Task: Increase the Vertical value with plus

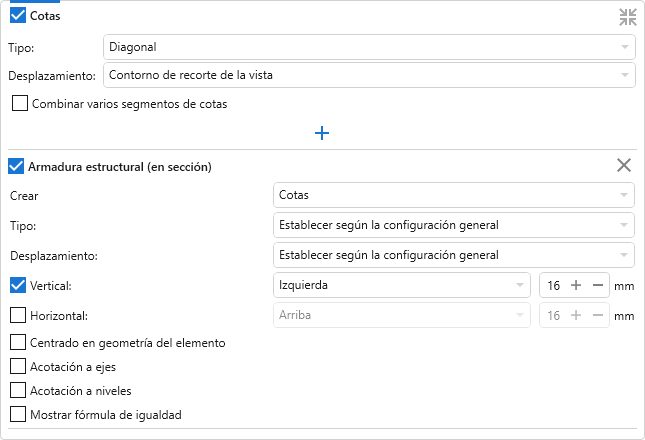Action: 576,286
